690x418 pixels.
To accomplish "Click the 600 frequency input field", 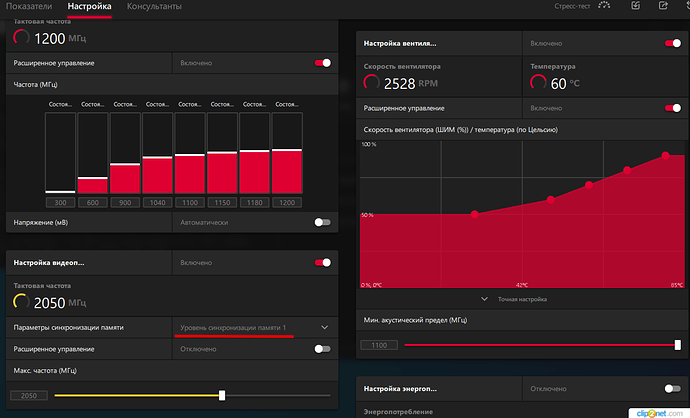I will coord(93,202).
